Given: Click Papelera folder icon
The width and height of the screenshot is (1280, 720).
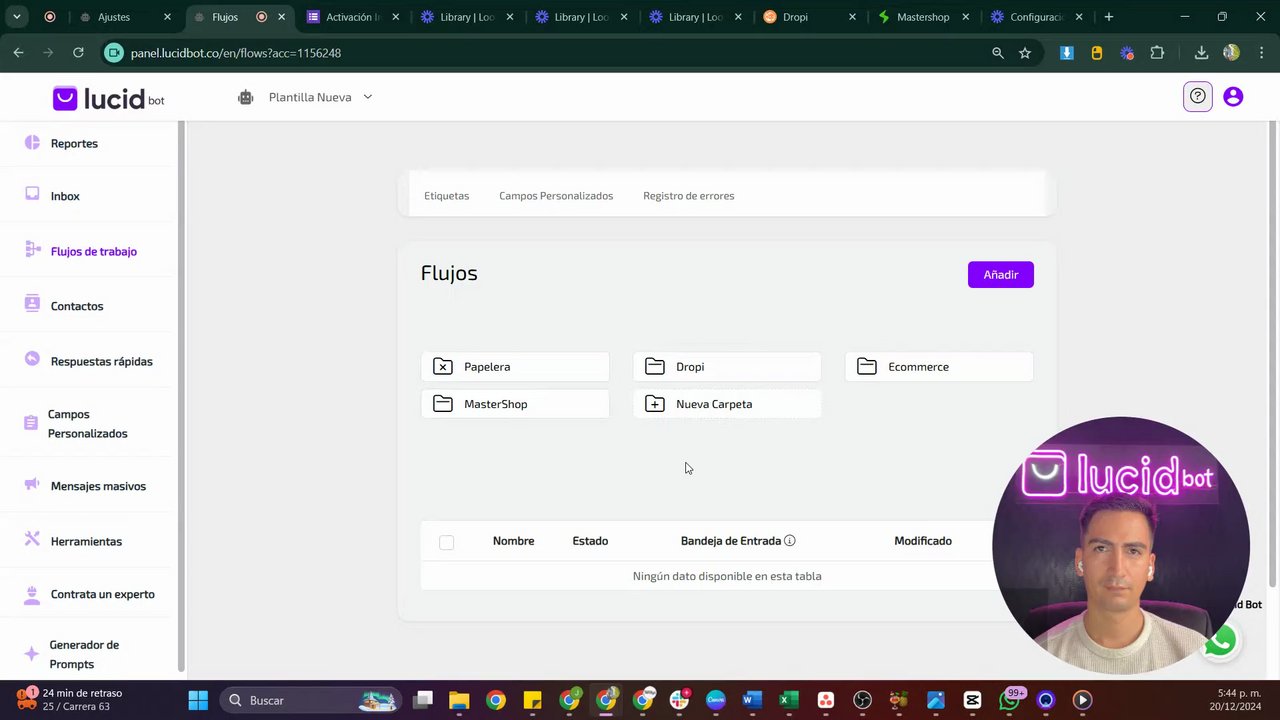Looking at the screenshot, I should (442, 366).
